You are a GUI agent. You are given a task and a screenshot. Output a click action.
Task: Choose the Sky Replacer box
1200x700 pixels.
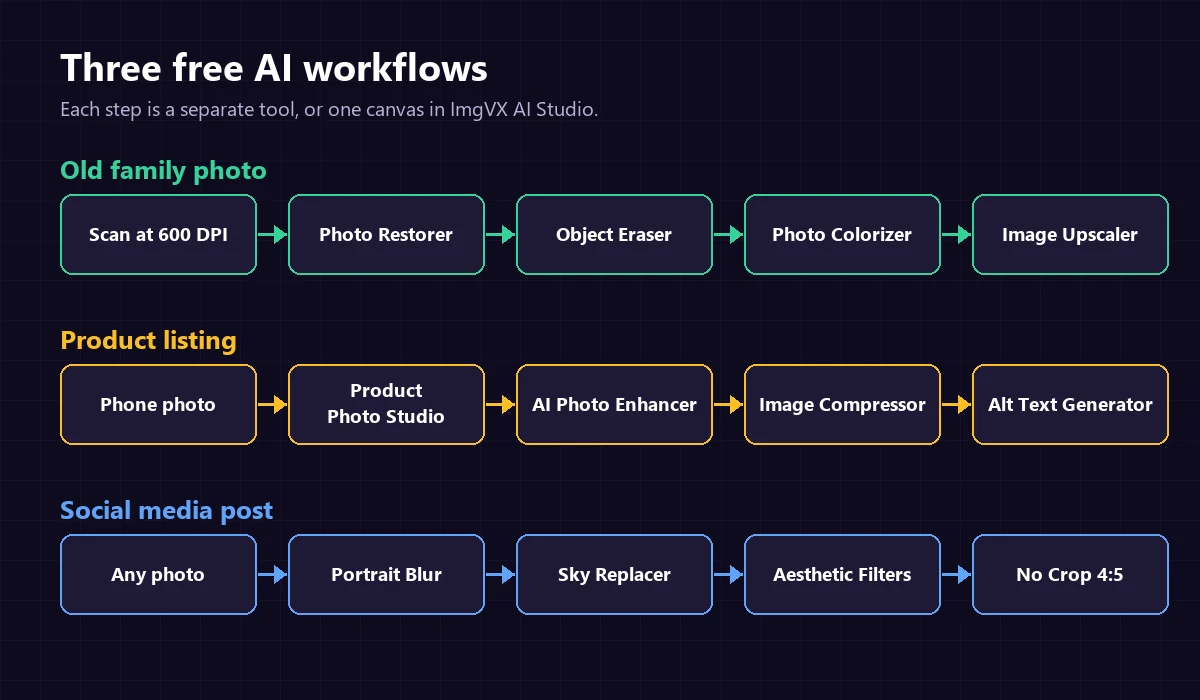pos(614,575)
